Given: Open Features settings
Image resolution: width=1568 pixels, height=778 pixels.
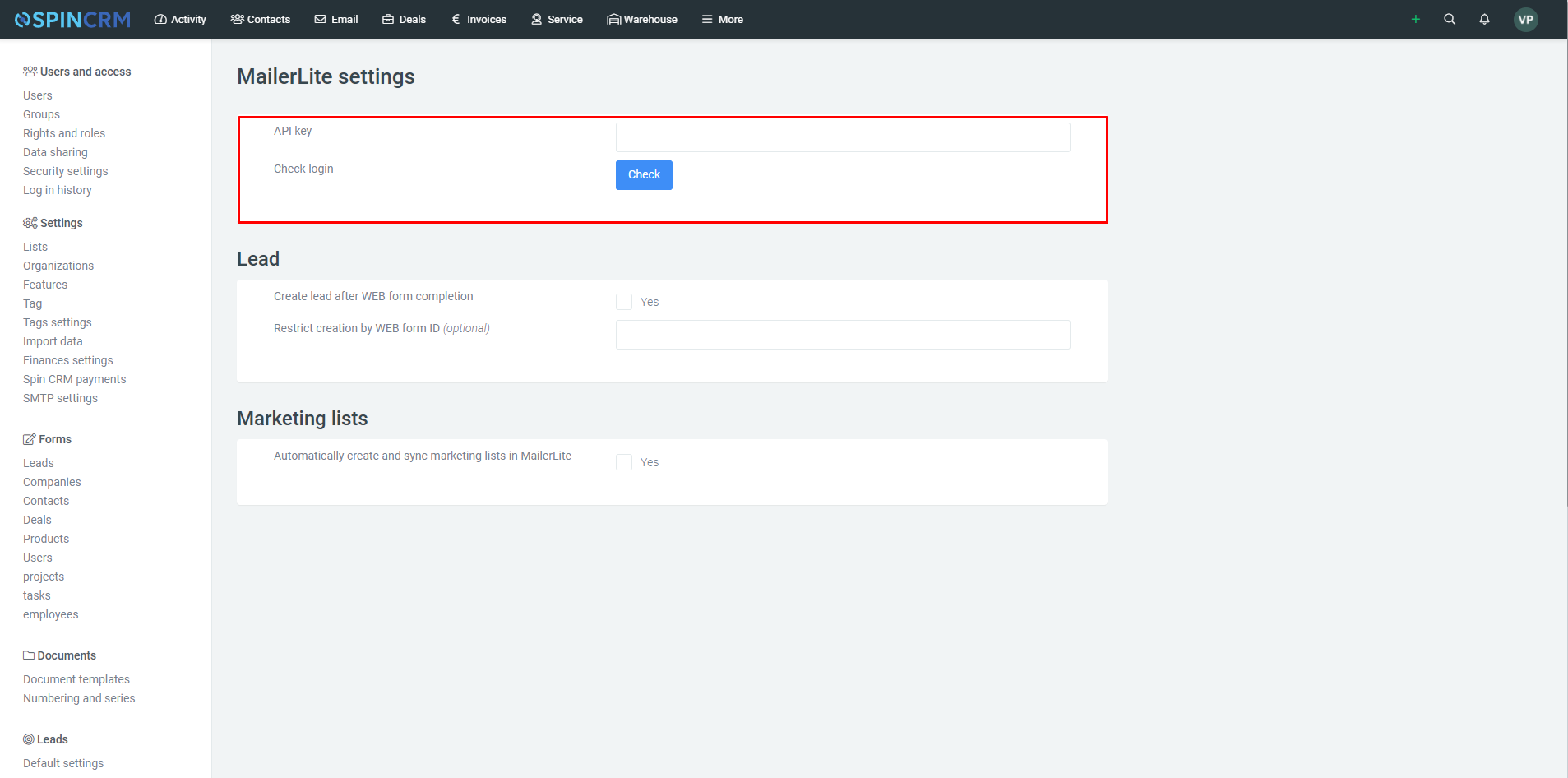Looking at the screenshot, I should [x=45, y=285].
